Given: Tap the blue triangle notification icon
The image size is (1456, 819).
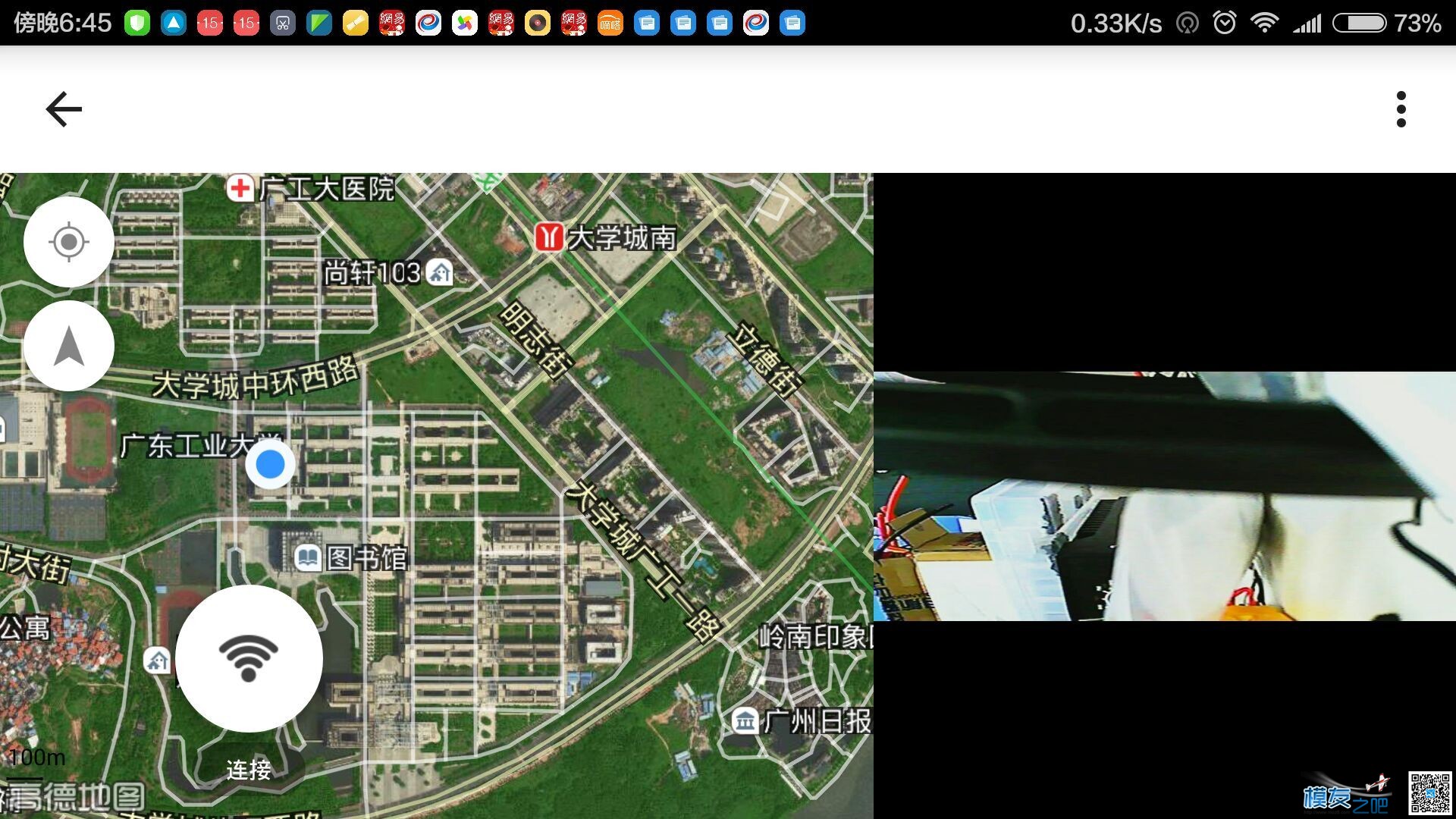Looking at the screenshot, I should [174, 24].
